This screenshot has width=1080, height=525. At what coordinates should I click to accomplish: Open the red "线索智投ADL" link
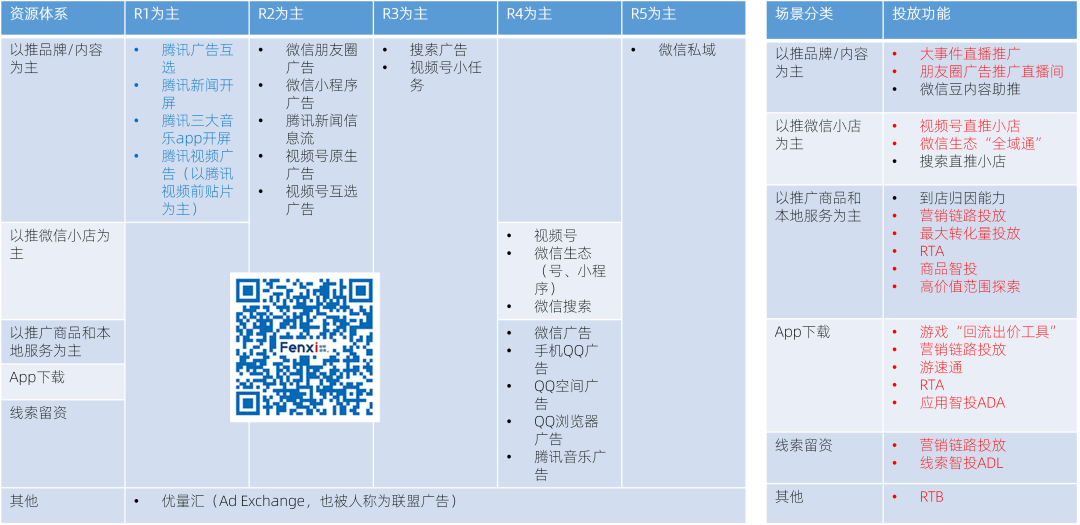pyautogui.click(x=960, y=463)
